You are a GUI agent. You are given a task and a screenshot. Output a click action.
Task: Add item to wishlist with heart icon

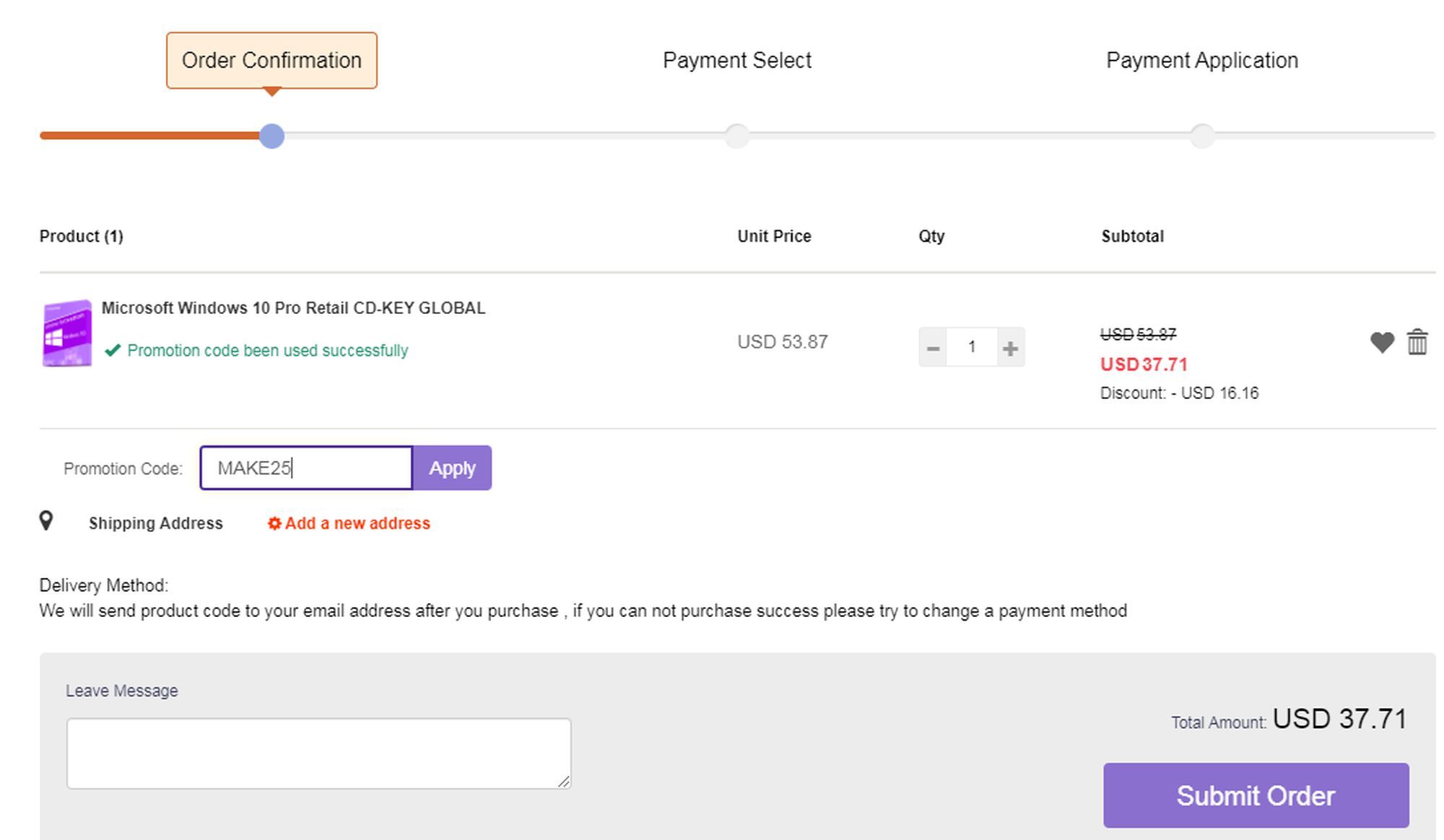pos(1382,342)
